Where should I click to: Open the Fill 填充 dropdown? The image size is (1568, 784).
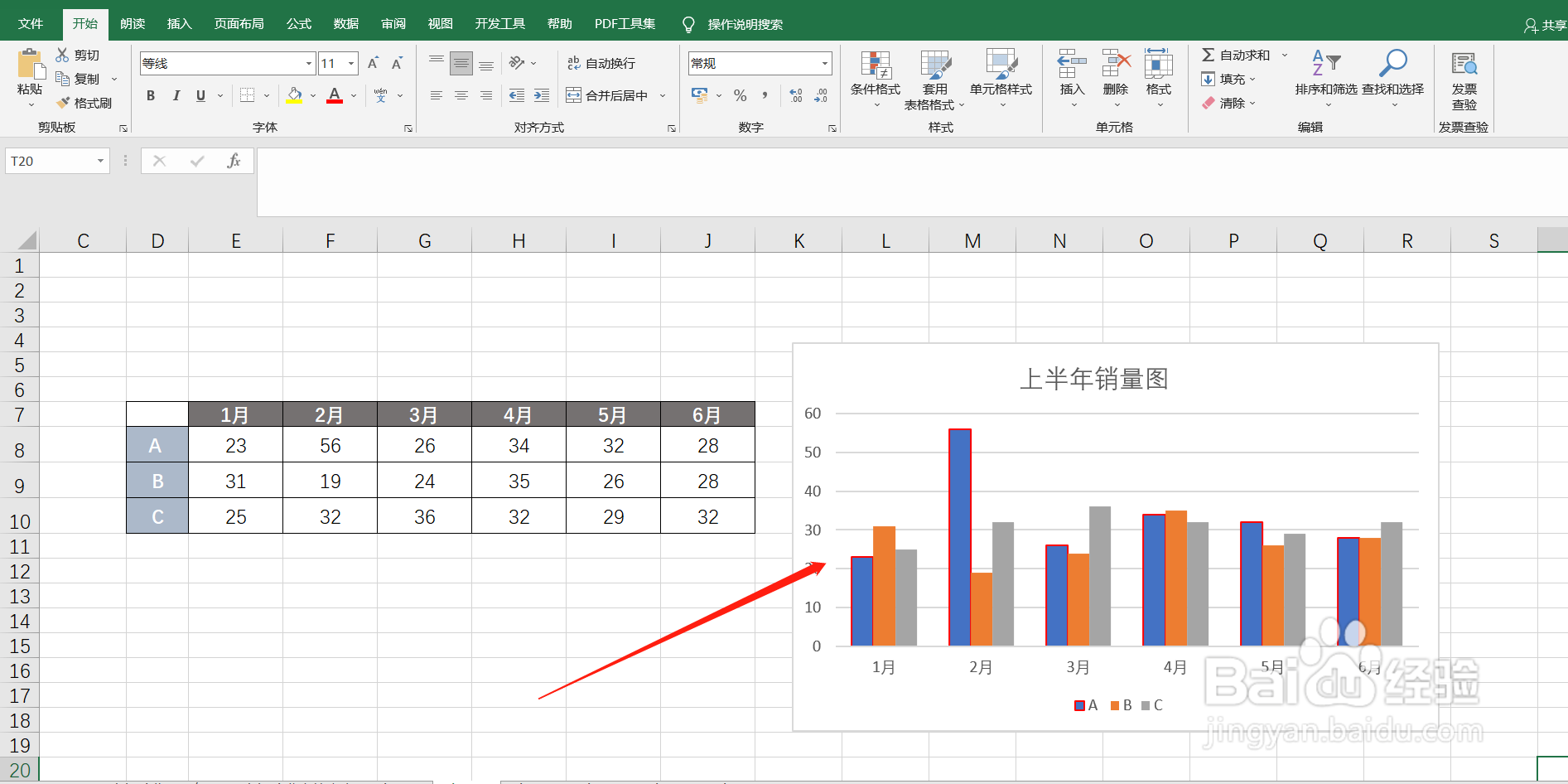(x=1229, y=79)
